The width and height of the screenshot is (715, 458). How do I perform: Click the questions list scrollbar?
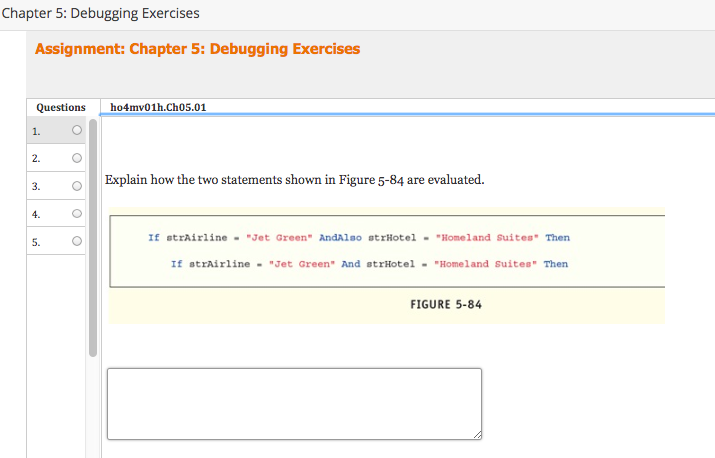point(93,238)
